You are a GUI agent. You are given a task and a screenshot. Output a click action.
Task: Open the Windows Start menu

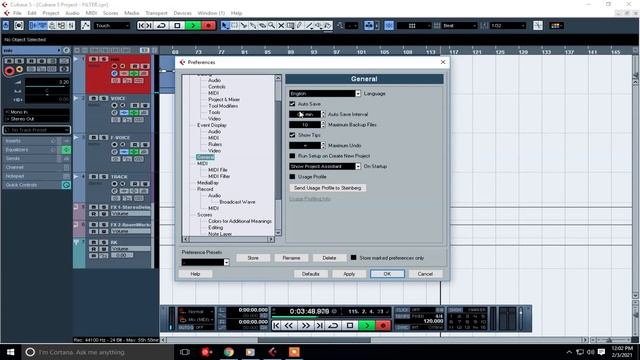pos(10,352)
